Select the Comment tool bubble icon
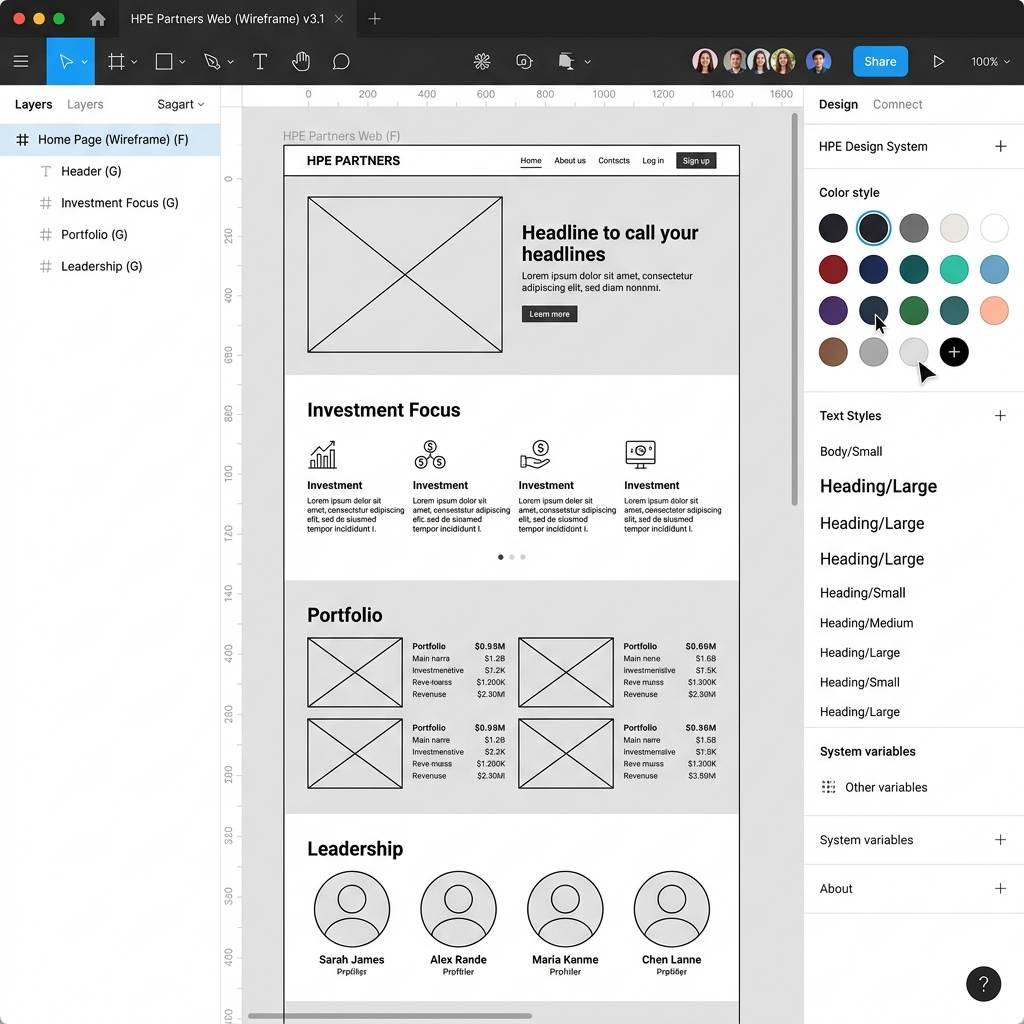1024x1024 pixels. [341, 61]
